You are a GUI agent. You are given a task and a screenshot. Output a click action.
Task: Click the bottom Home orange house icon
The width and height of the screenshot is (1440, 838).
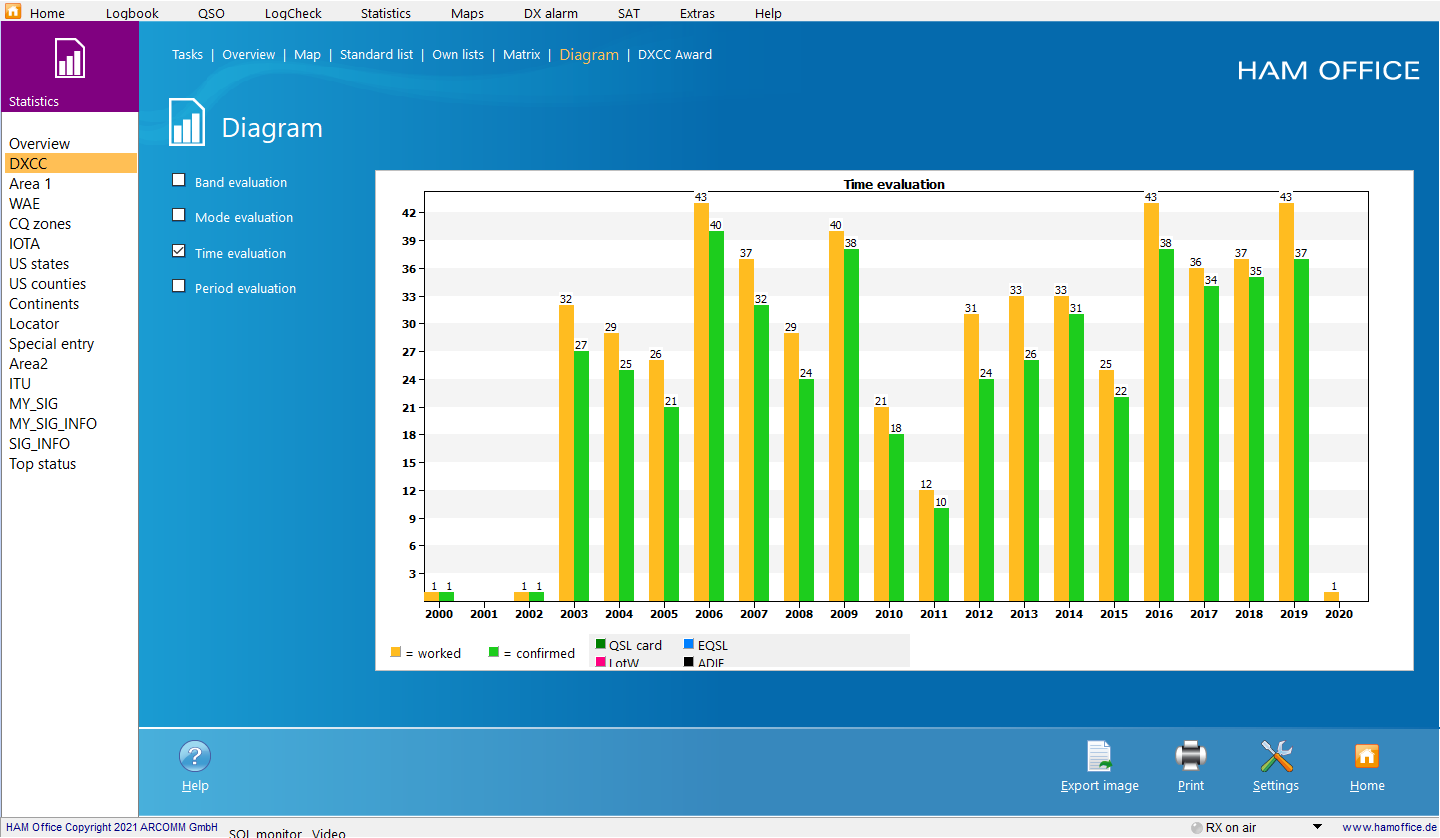pyautogui.click(x=1367, y=756)
